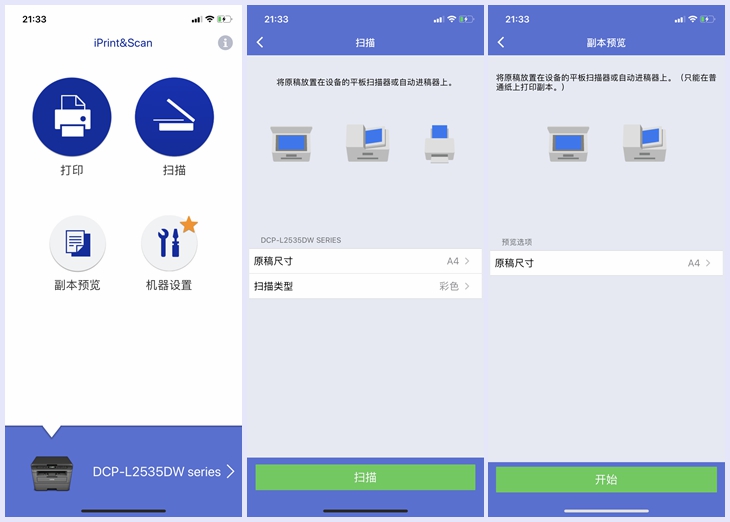Viewport: 730px width, 522px height.
Task: Tap the Print (打印) printer icon
Action: (72, 117)
